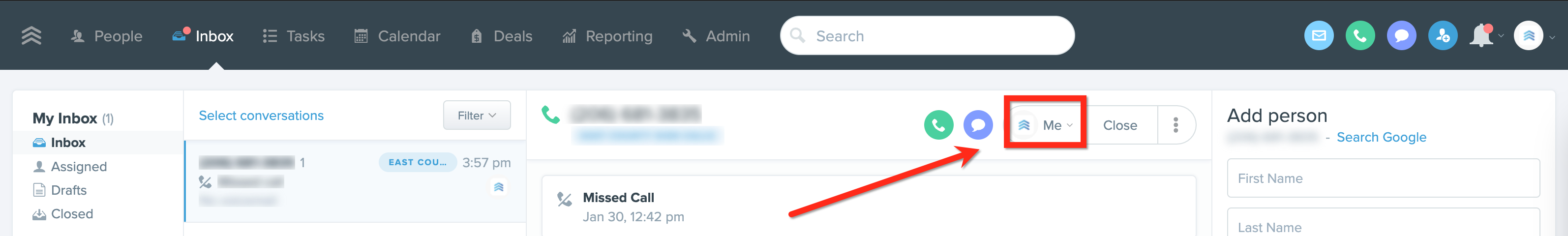The width and height of the screenshot is (1568, 236).
Task: Open the Filter dropdown
Action: [x=477, y=116]
